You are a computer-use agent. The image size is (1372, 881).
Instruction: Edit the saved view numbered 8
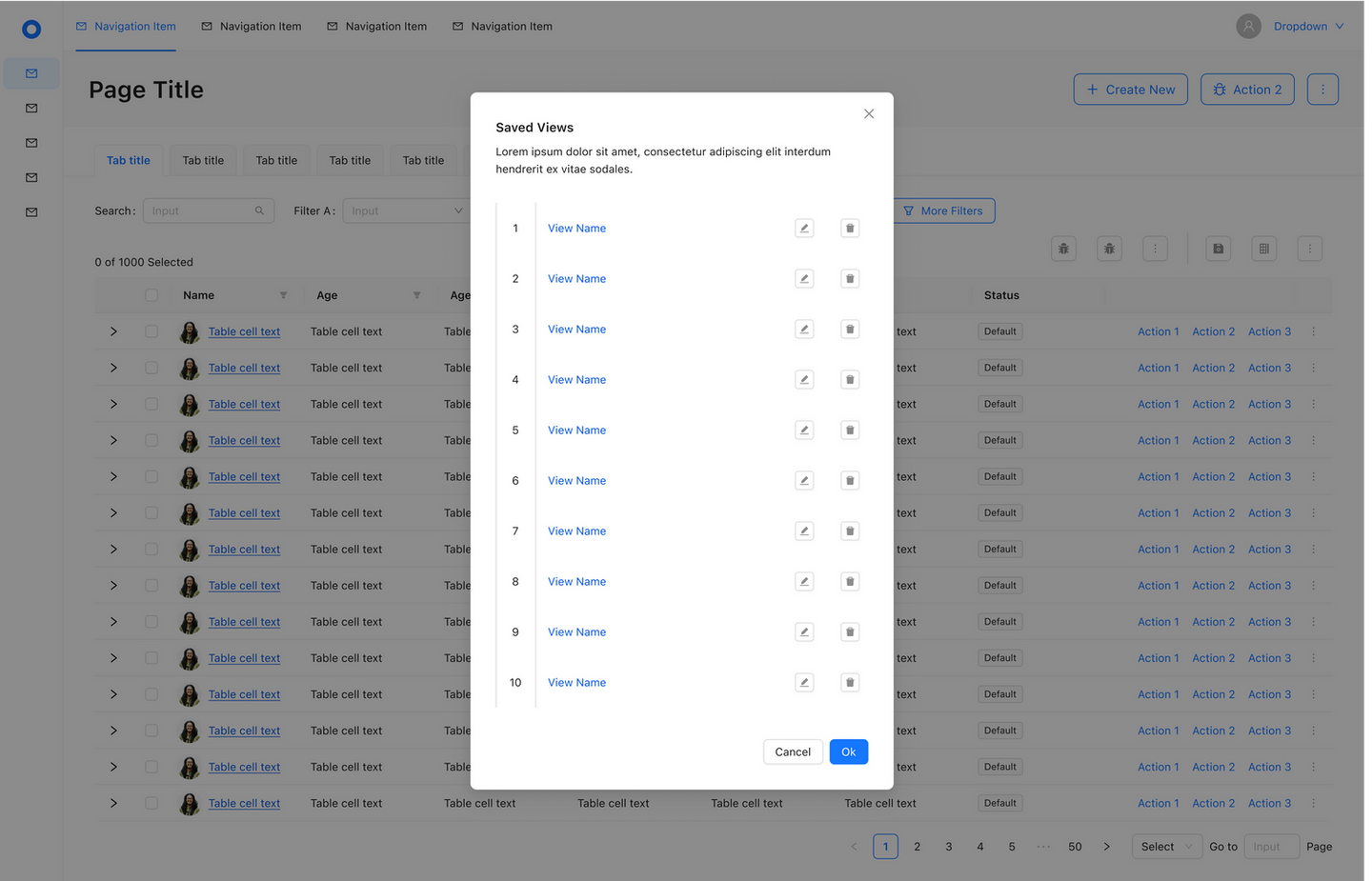click(804, 582)
